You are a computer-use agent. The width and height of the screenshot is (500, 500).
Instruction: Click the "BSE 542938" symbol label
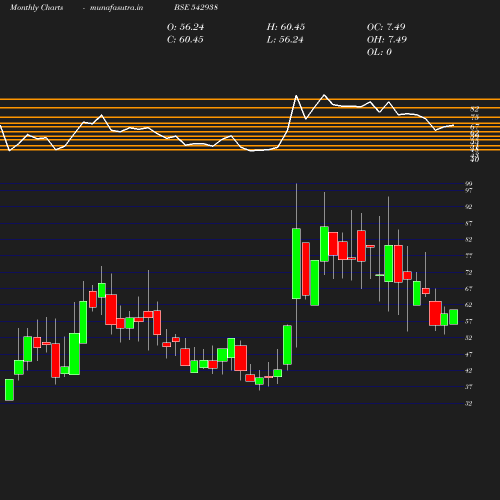tap(196, 7)
